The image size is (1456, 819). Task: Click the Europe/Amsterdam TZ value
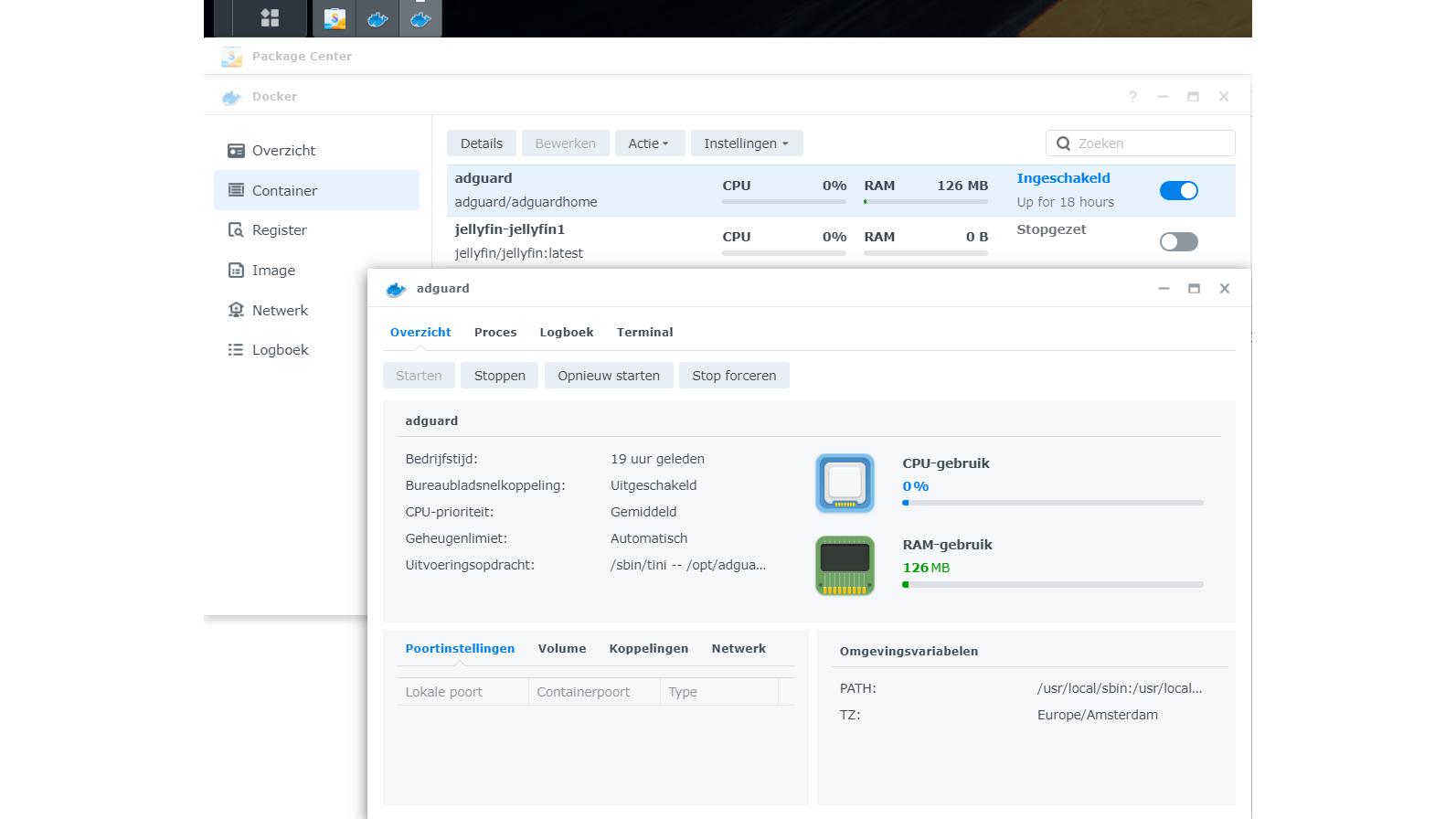click(x=1098, y=715)
